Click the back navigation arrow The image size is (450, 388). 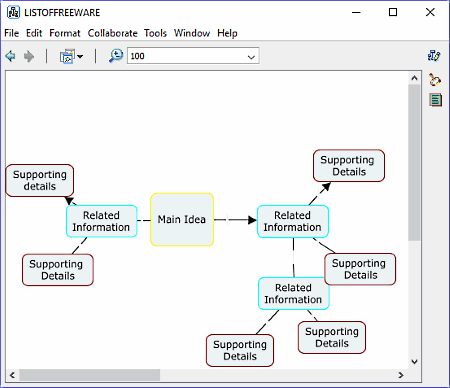click(x=11, y=56)
